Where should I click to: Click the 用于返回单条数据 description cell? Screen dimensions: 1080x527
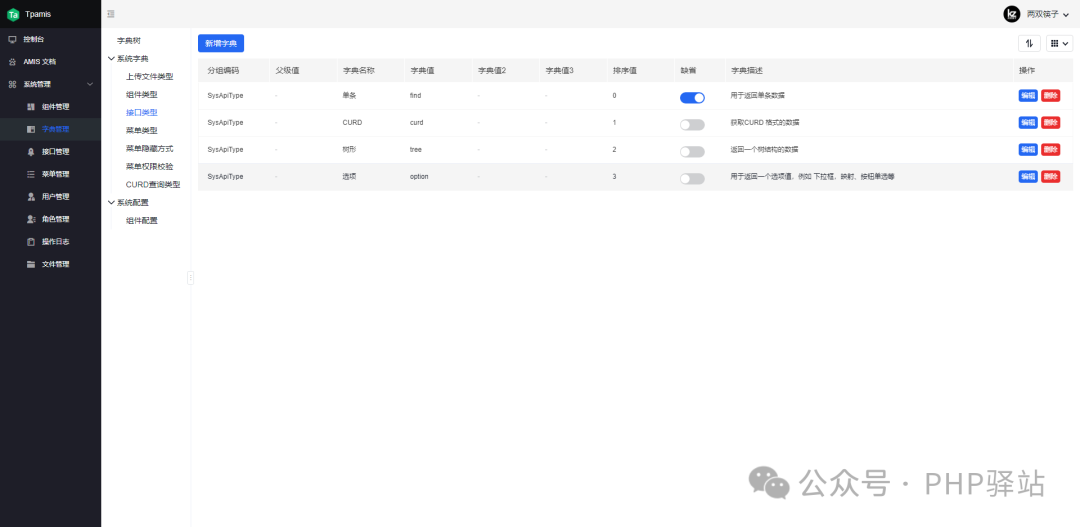coord(758,96)
